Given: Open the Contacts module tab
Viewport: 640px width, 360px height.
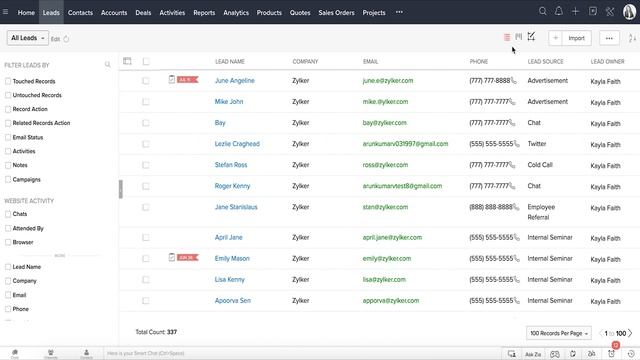Looking at the screenshot, I should point(80,13).
